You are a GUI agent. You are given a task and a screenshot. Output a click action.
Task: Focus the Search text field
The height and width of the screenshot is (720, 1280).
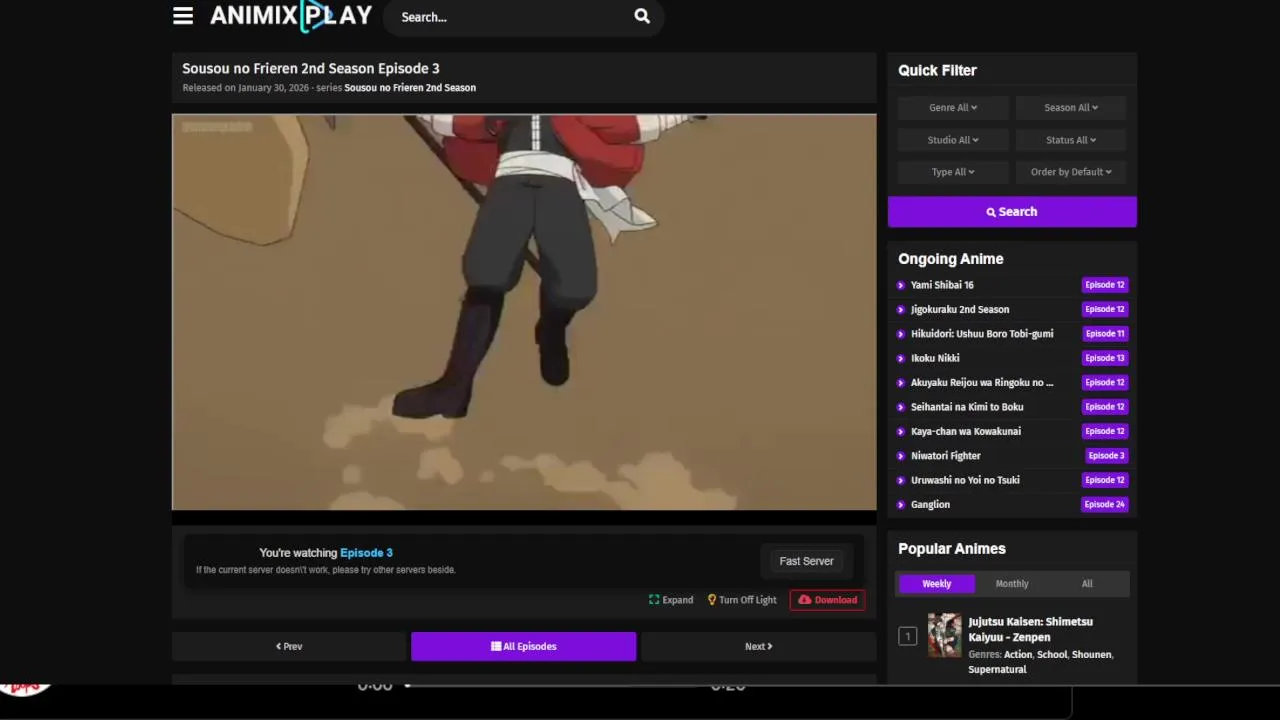[510, 17]
